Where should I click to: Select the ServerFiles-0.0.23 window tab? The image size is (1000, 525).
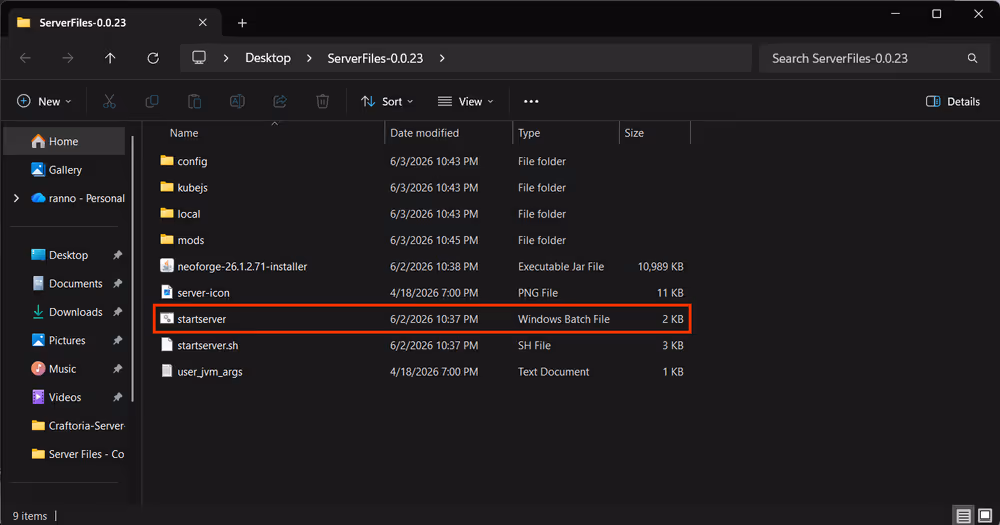coord(115,23)
